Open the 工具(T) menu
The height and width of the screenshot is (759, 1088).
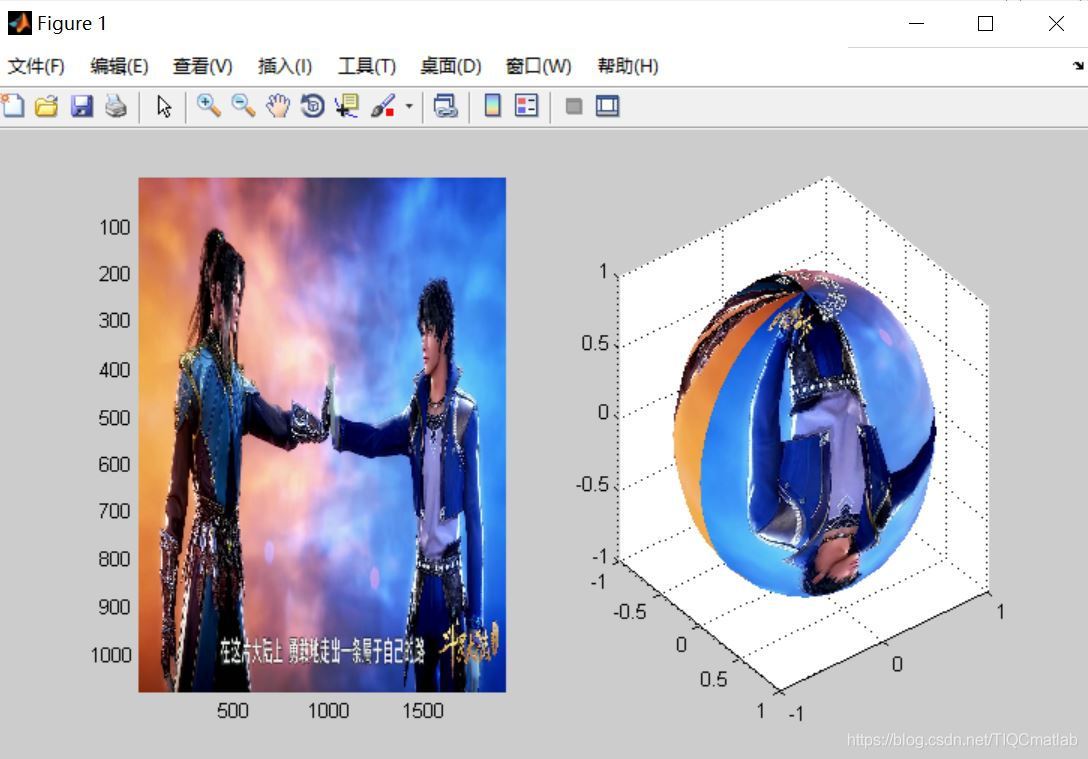coord(367,66)
